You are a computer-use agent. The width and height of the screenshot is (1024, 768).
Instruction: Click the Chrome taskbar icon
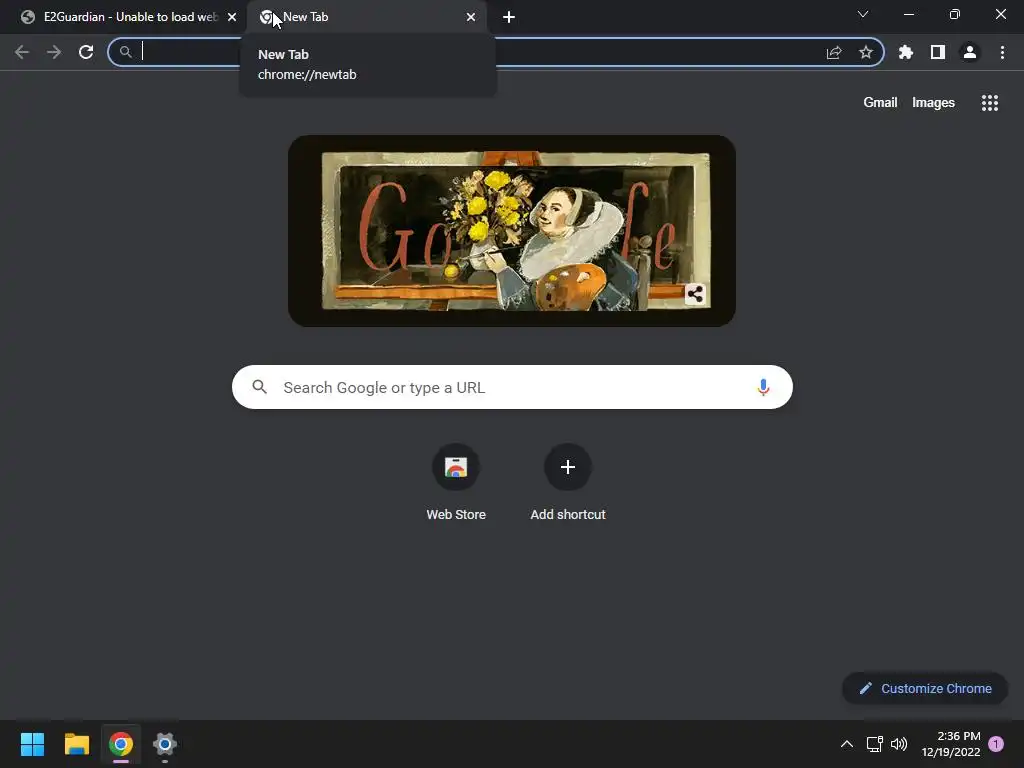121,744
